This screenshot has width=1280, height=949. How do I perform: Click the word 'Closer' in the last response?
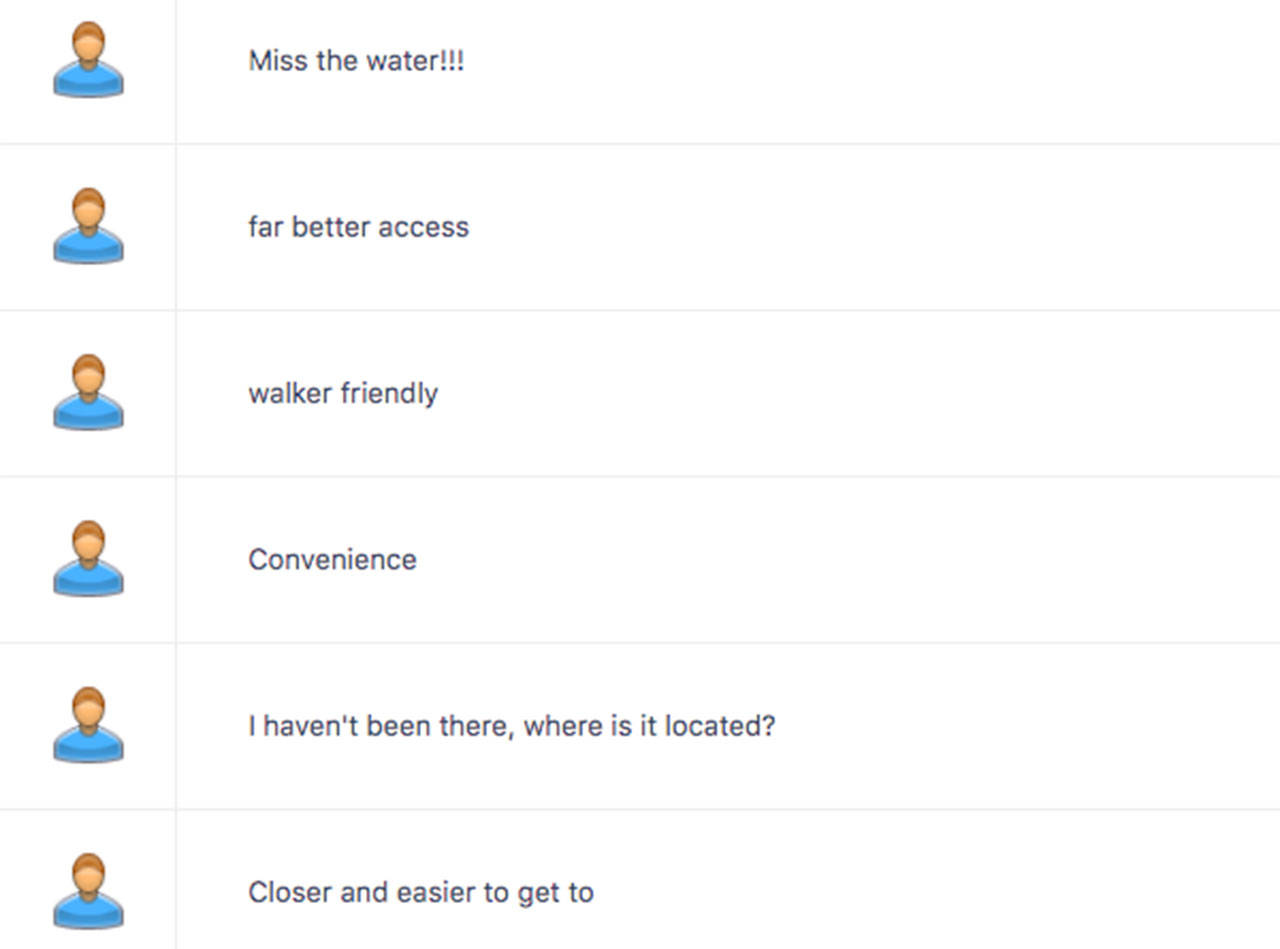[290, 892]
